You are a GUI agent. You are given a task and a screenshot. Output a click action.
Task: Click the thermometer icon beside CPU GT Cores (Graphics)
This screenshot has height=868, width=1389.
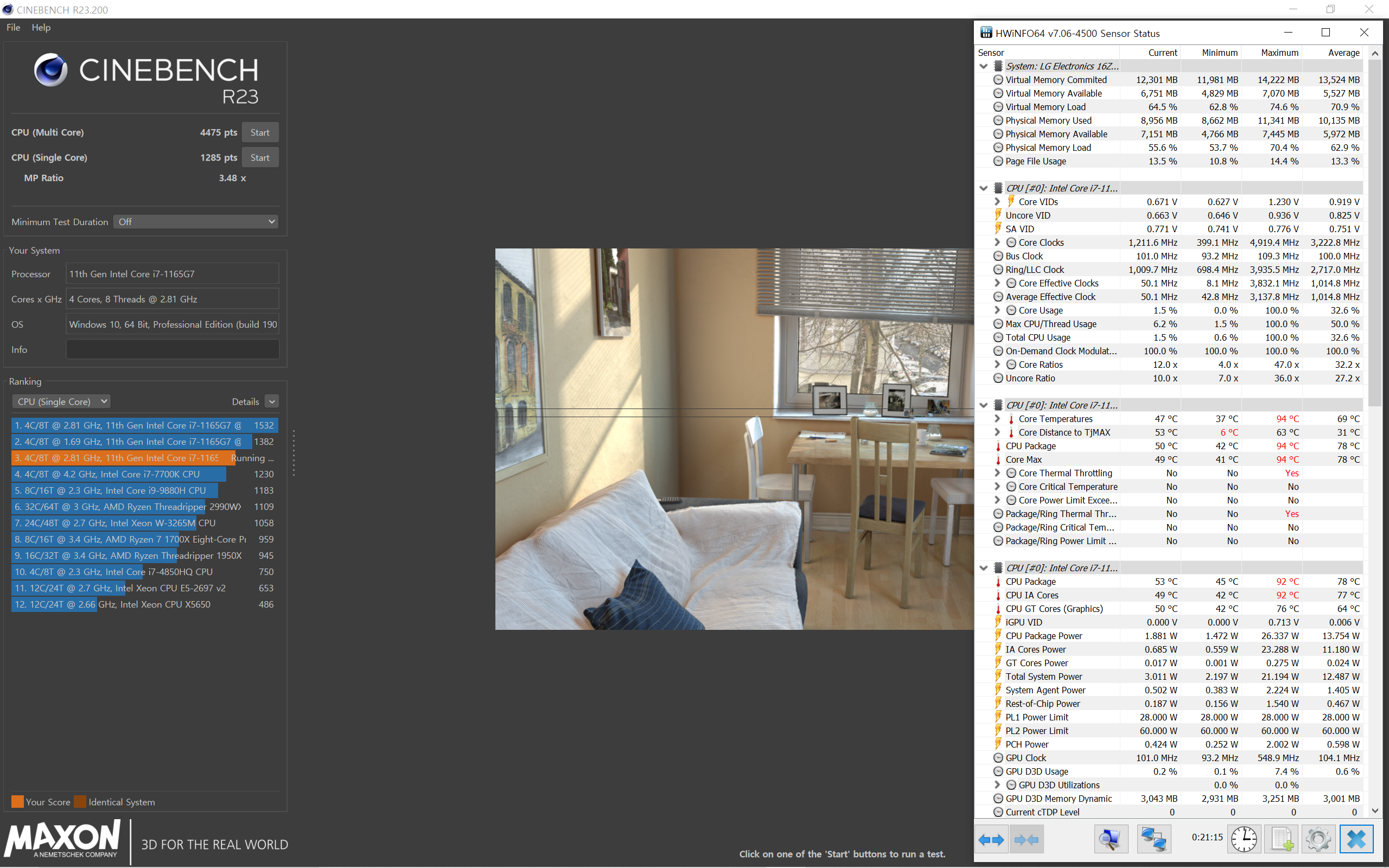click(x=998, y=609)
